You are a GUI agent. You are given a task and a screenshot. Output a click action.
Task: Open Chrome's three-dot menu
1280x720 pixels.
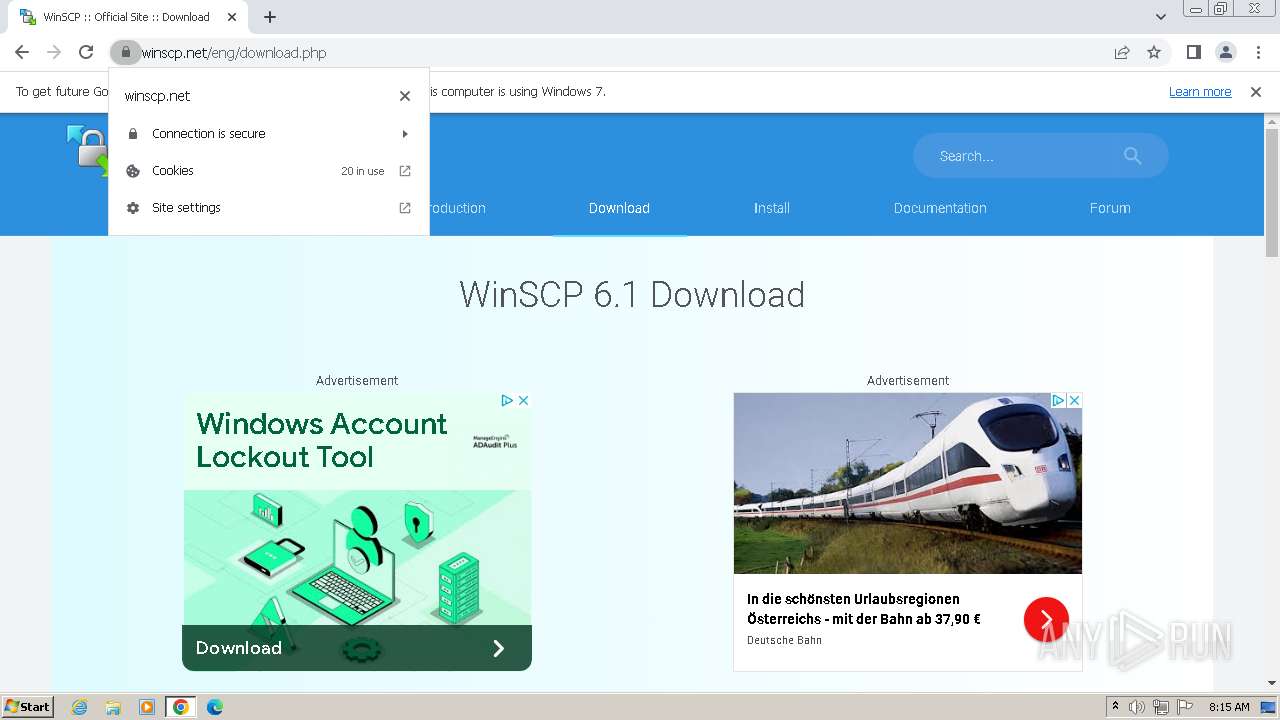tap(1257, 53)
